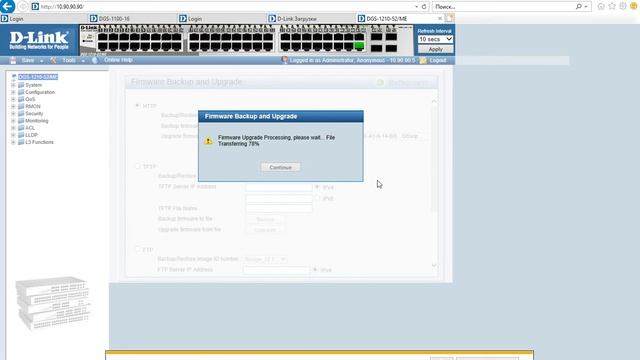Viewport: 640px width, 360px height.
Task: Click the Apply refresh interval button
Action: pos(436,49)
